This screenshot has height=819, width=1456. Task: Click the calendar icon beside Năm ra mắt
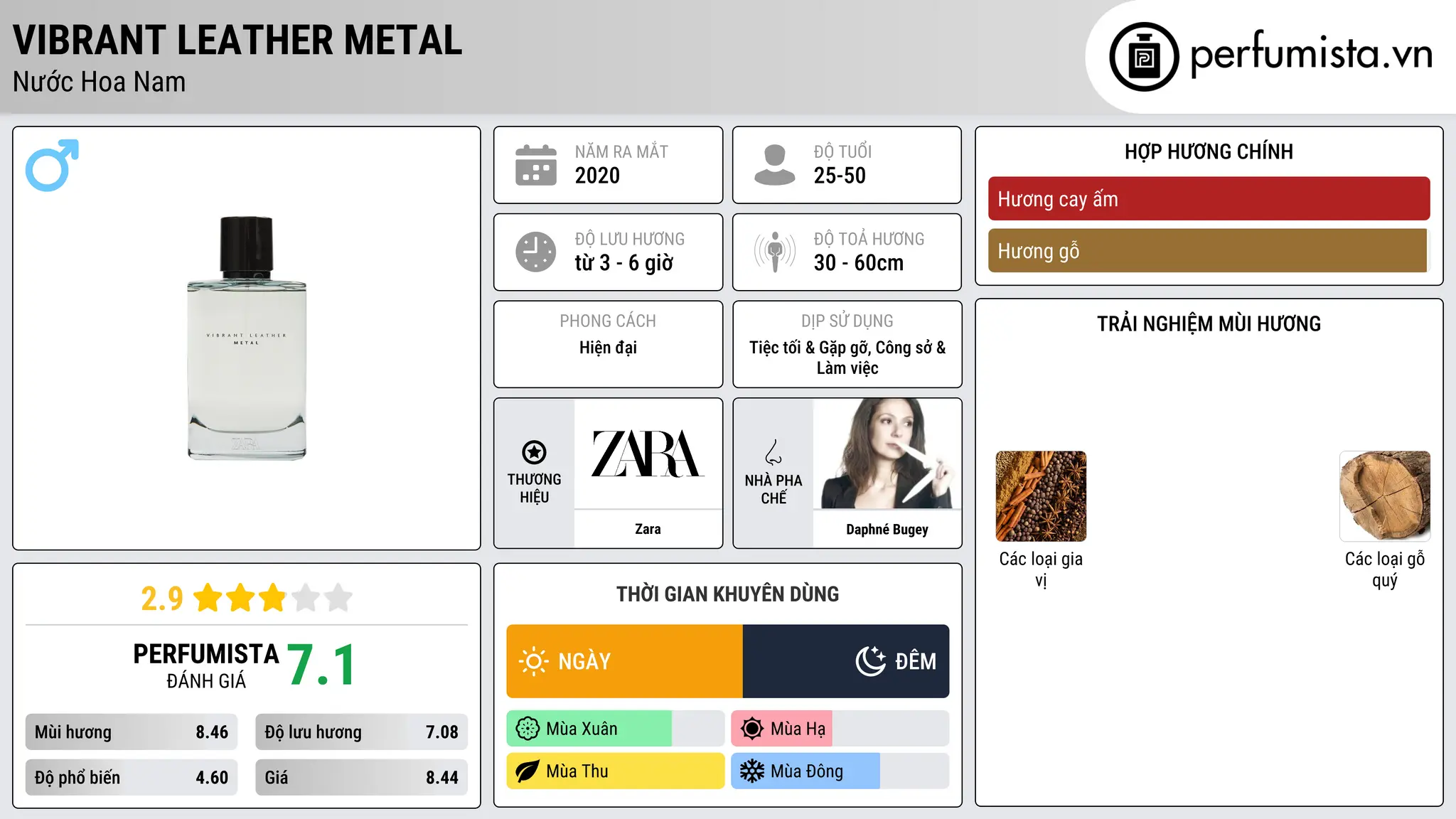click(x=535, y=165)
